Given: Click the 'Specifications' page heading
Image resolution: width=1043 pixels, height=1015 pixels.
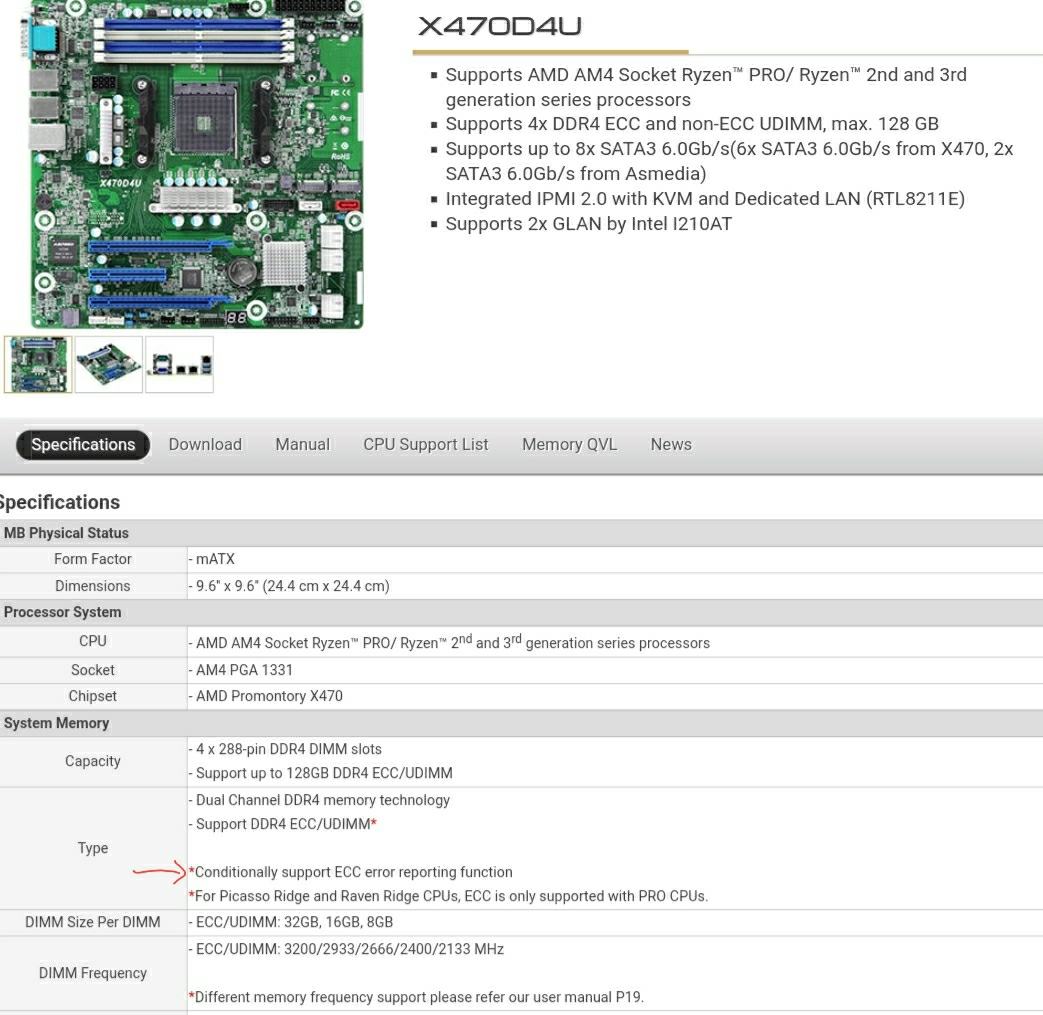Looking at the screenshot, I should pos(60,502).
